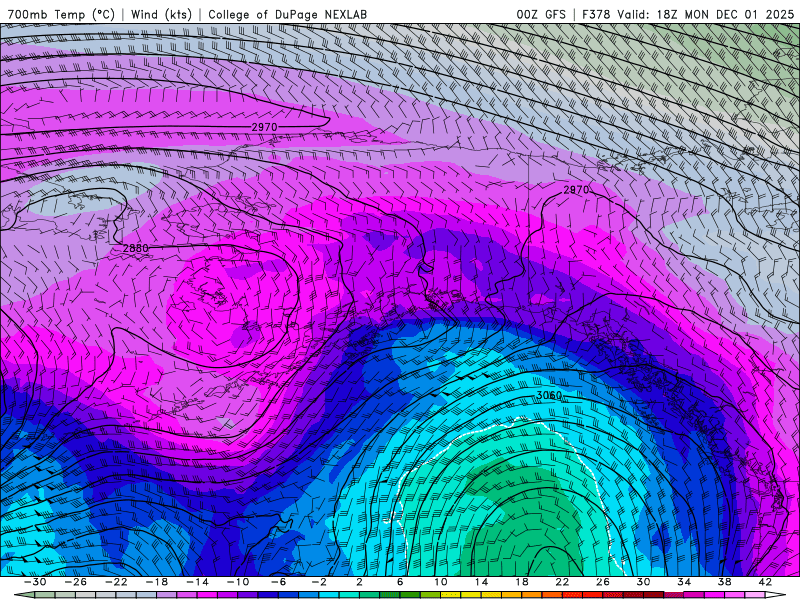
Task: Click the -30 colorbar scale label
Action: pyautogui.click(x=35, y=582)
